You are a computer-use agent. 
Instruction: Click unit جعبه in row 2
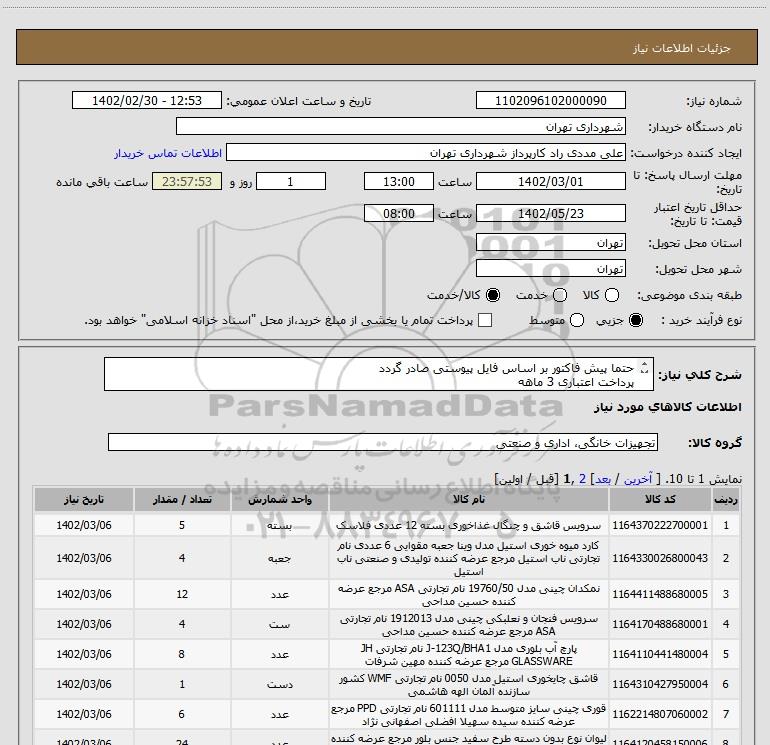pyautogui.click(x=279, y=558)
